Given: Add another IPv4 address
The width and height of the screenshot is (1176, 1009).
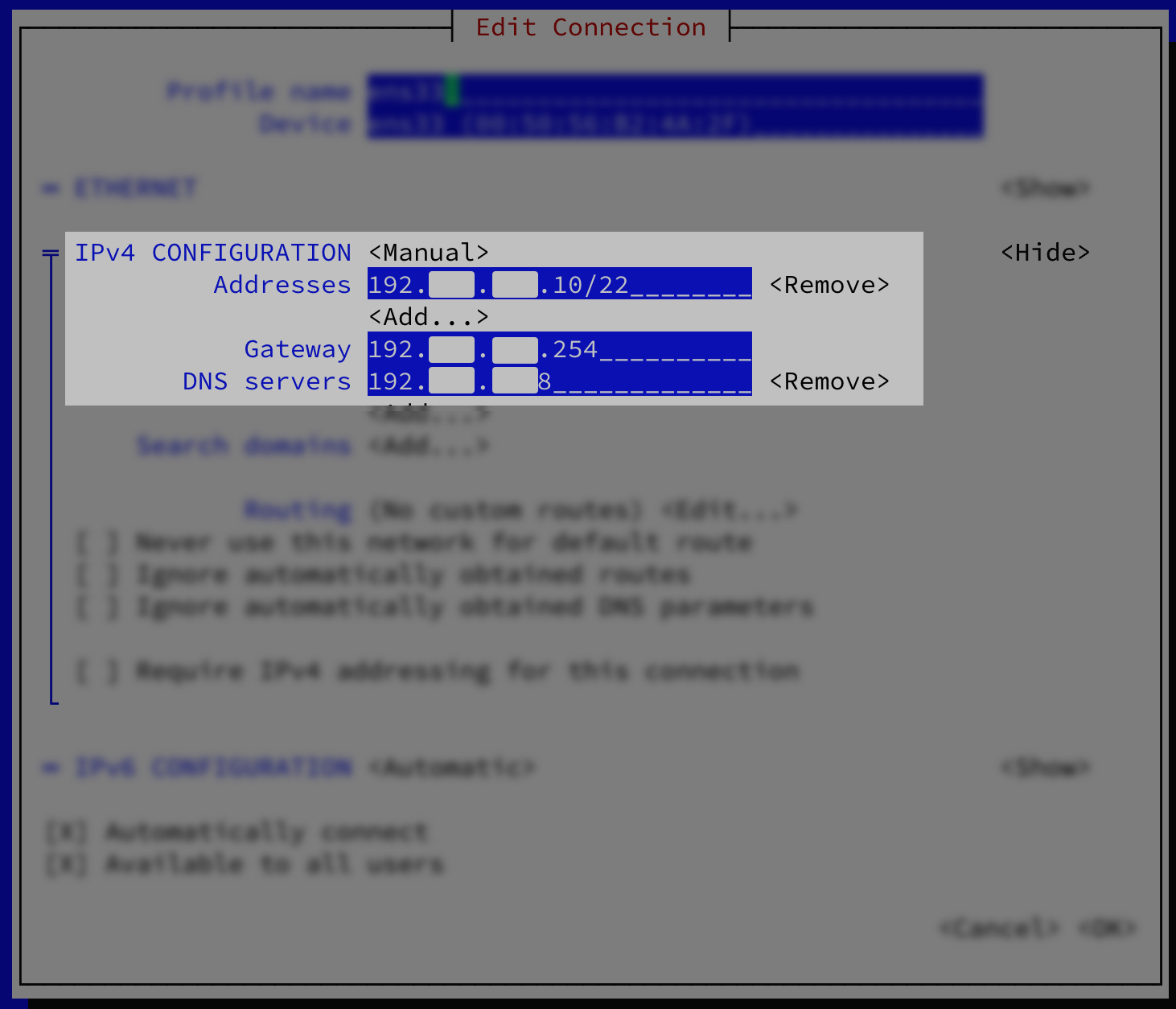Looking at the screenshot, I should click(x=428, y=317).
